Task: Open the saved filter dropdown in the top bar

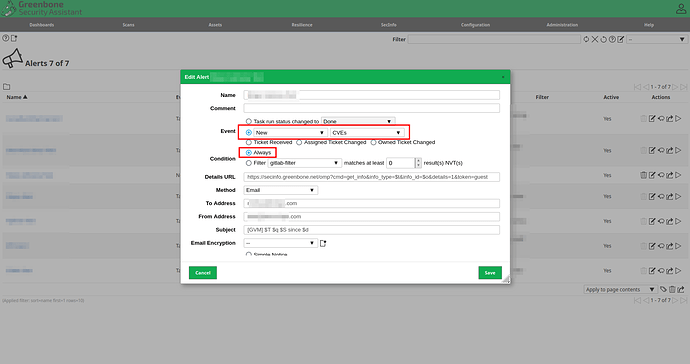Action: coord(657,39)
